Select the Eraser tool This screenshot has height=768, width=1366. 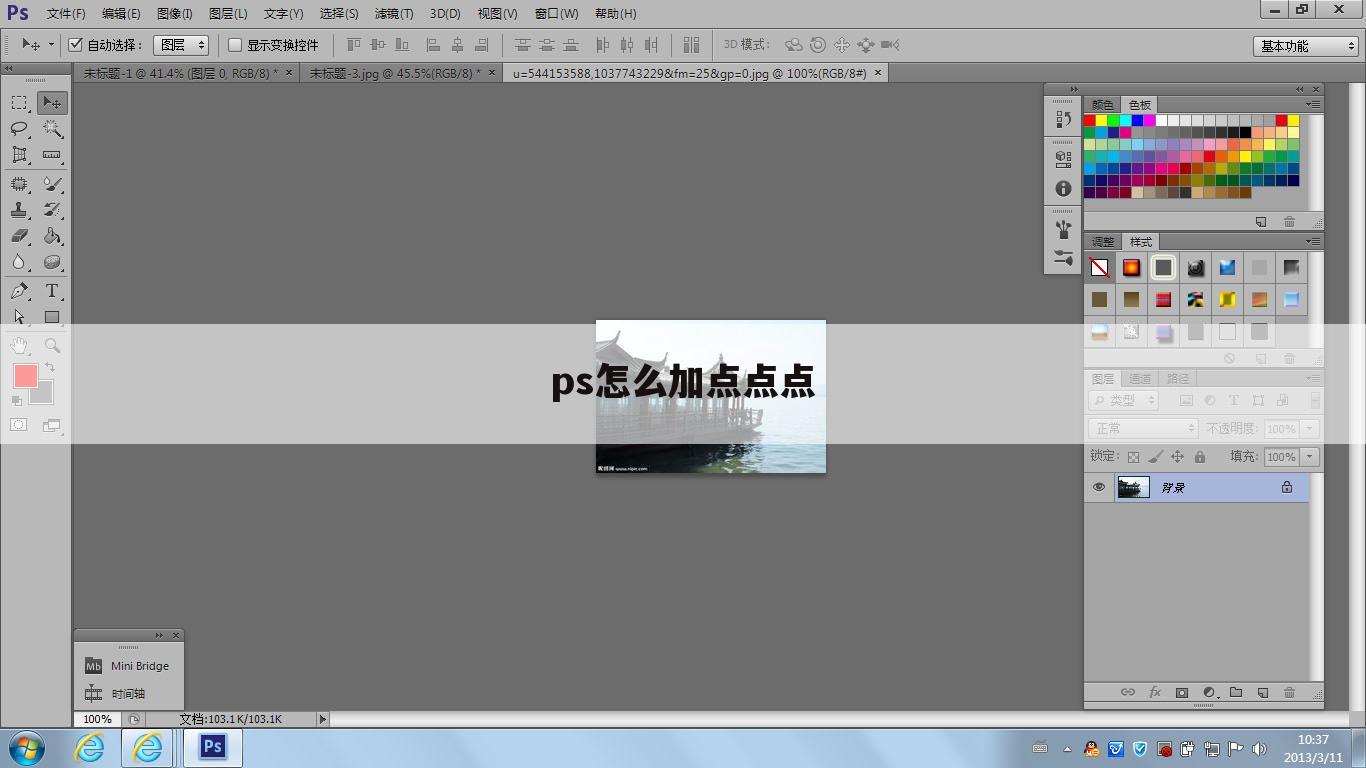click(x=19, y=236)
